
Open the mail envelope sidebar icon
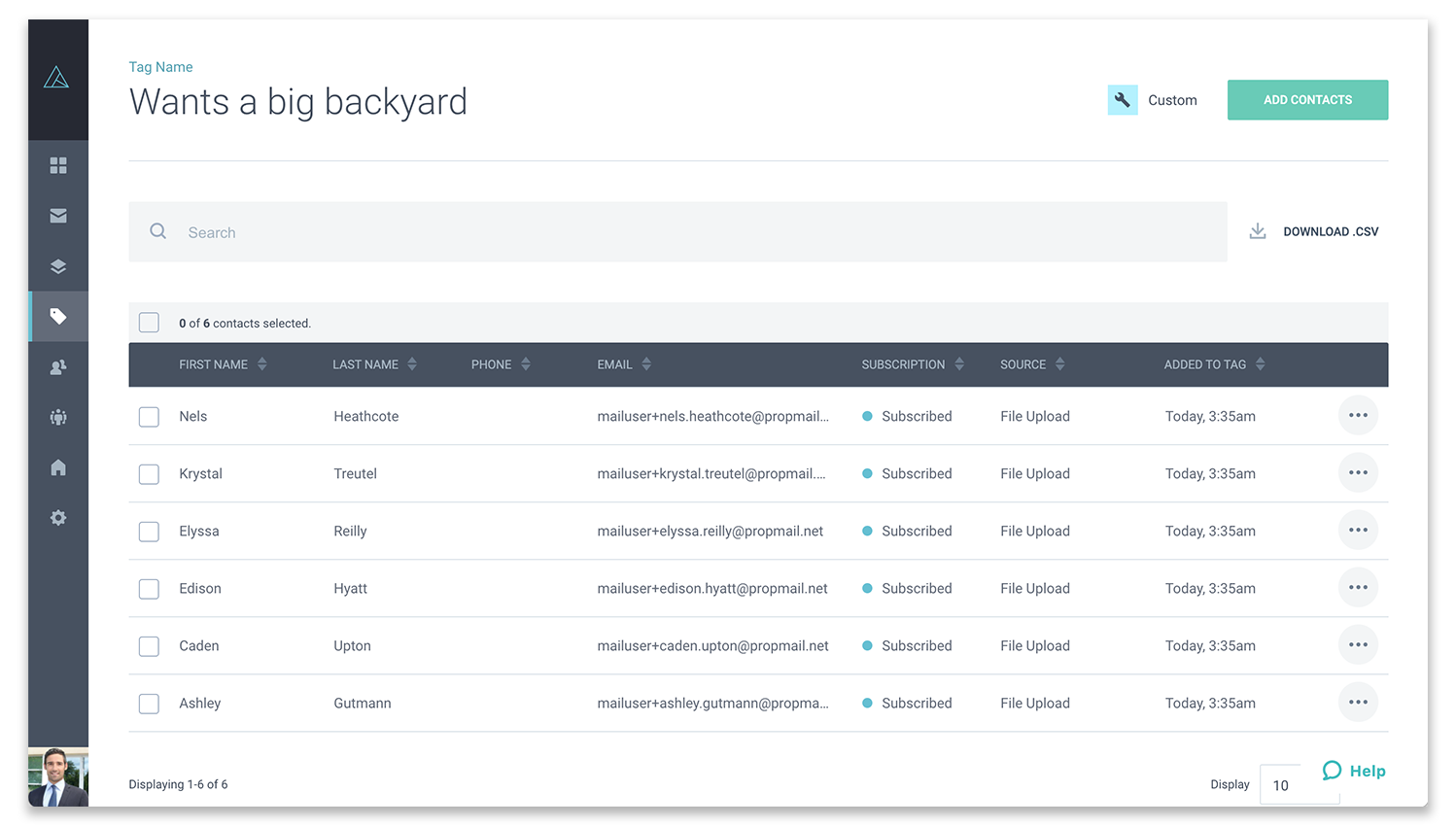click(x=58, y=216)
